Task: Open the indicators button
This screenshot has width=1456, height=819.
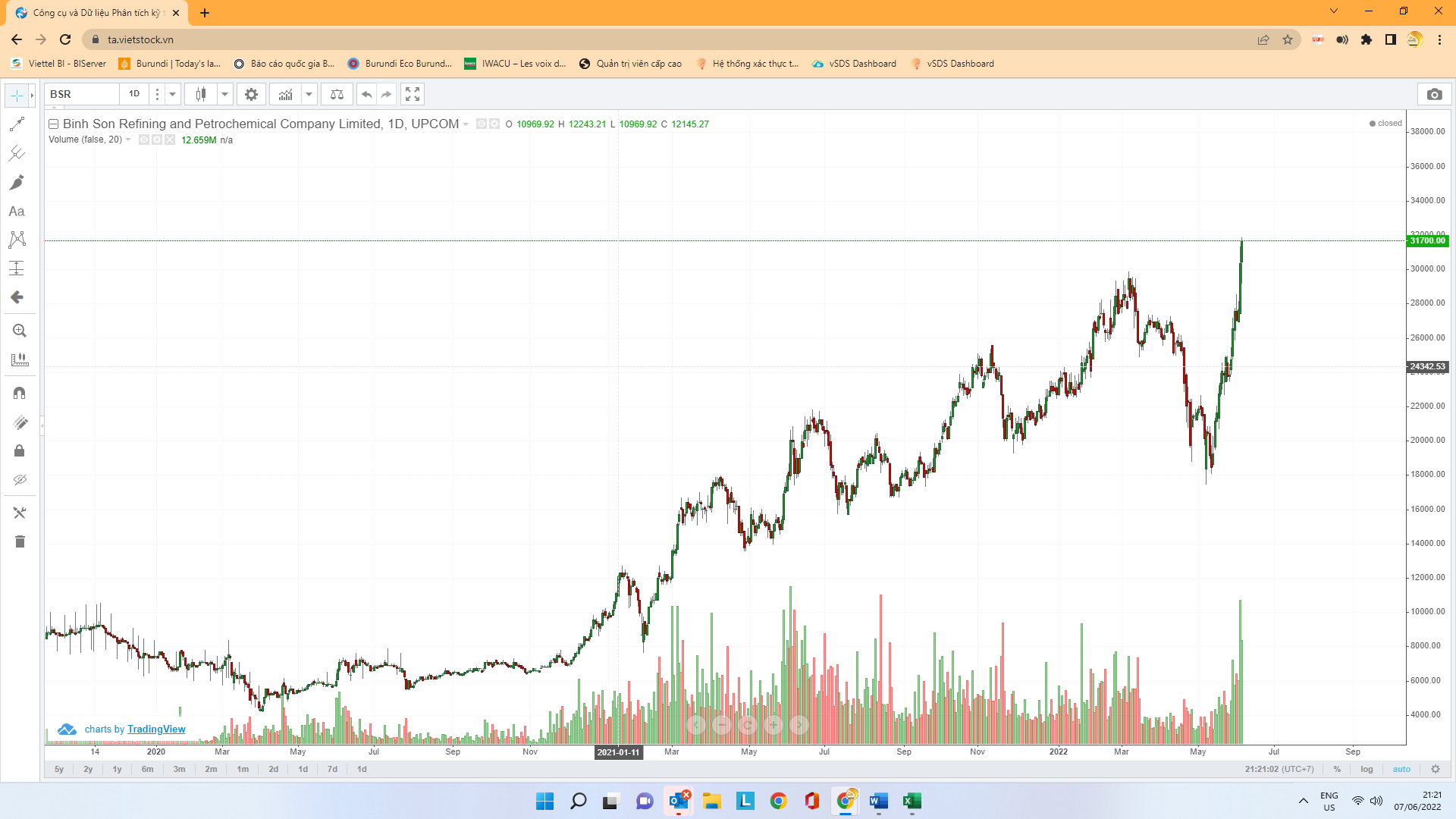Action: (285, 94)
